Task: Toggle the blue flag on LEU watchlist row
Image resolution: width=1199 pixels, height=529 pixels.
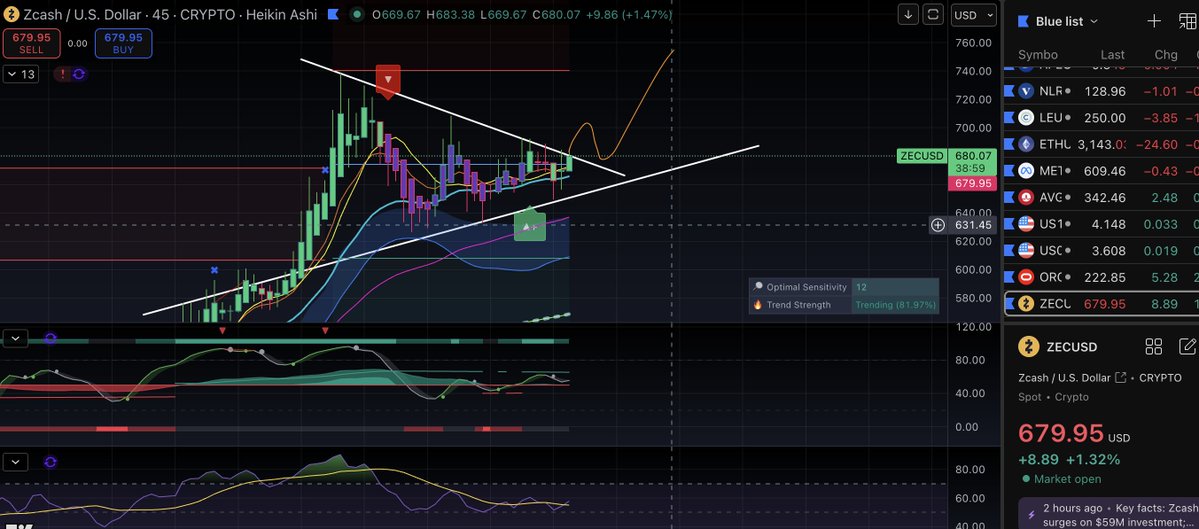Action: pyautogui.click(x=1009, y=118)
